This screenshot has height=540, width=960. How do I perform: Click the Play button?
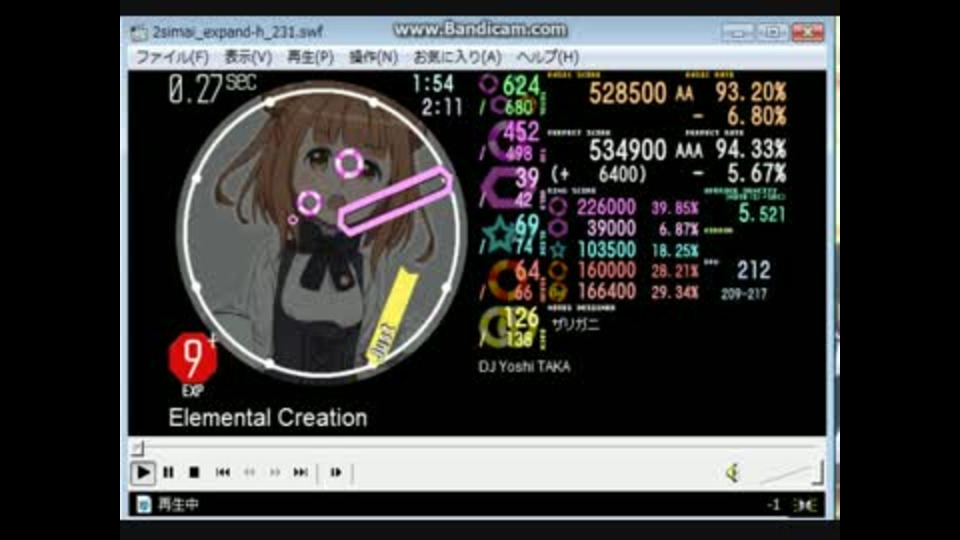(x=143, y=473)
